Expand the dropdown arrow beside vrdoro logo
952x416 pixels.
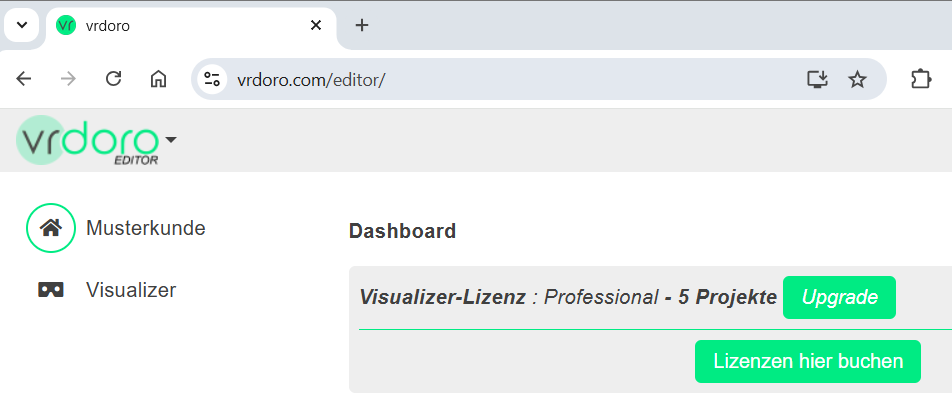pyautogui.click(x=171, y=140)
